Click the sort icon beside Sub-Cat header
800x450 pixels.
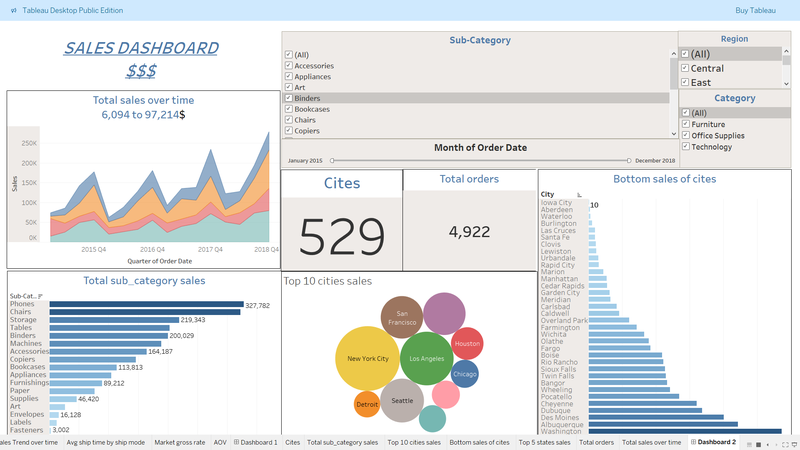pyautogui.click(x=40, y=296)
